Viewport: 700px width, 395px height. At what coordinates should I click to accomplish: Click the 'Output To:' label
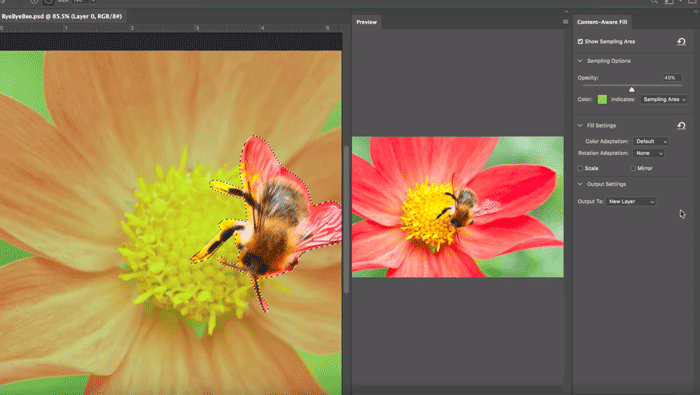(590, 202)
